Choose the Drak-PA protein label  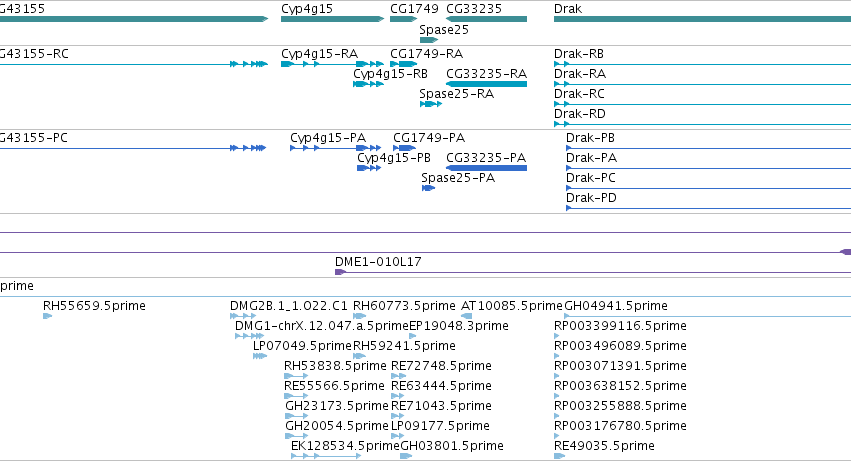tap(591, 158)
